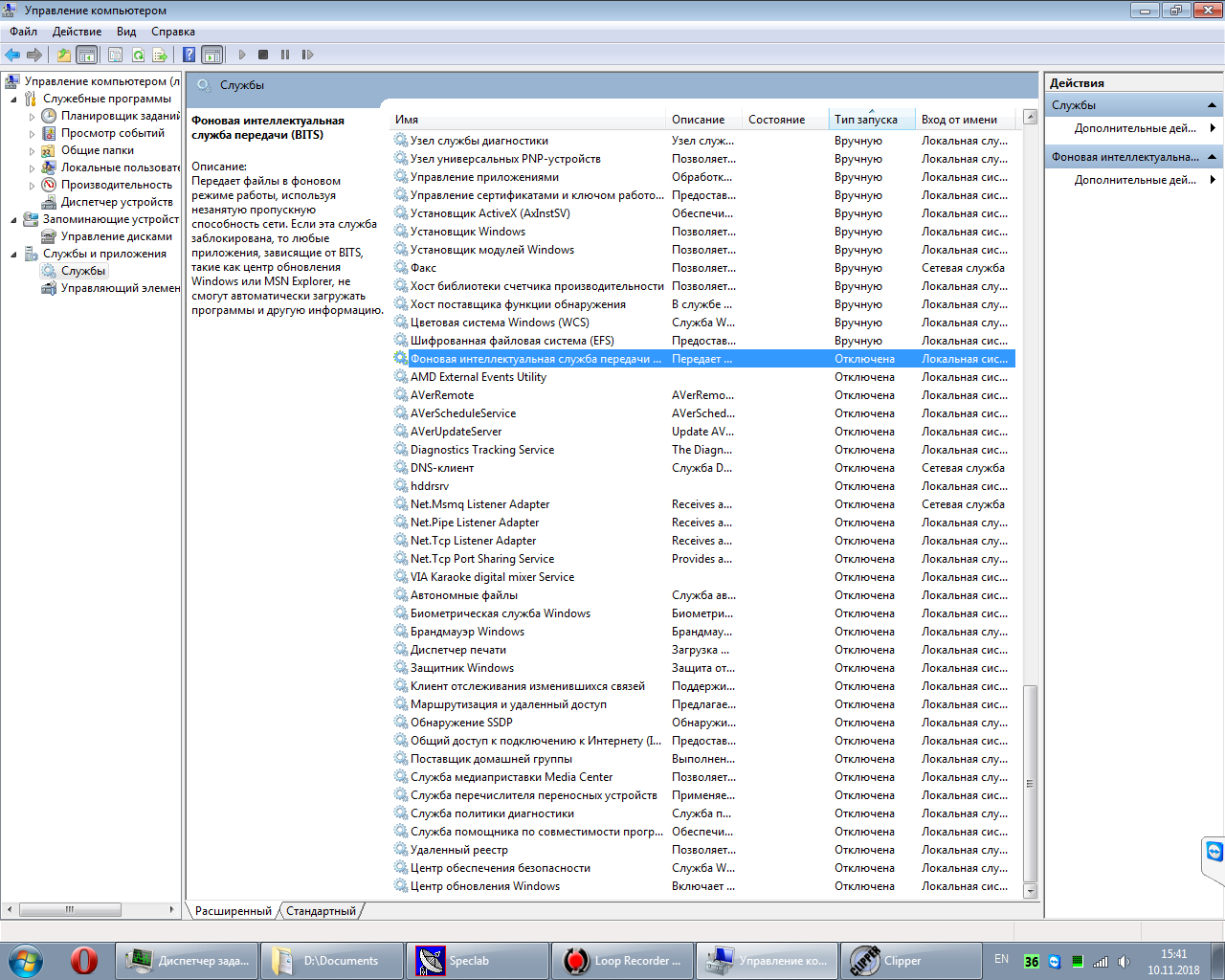Collapse the Запоминающие устройства node

(x=13, y=219)
